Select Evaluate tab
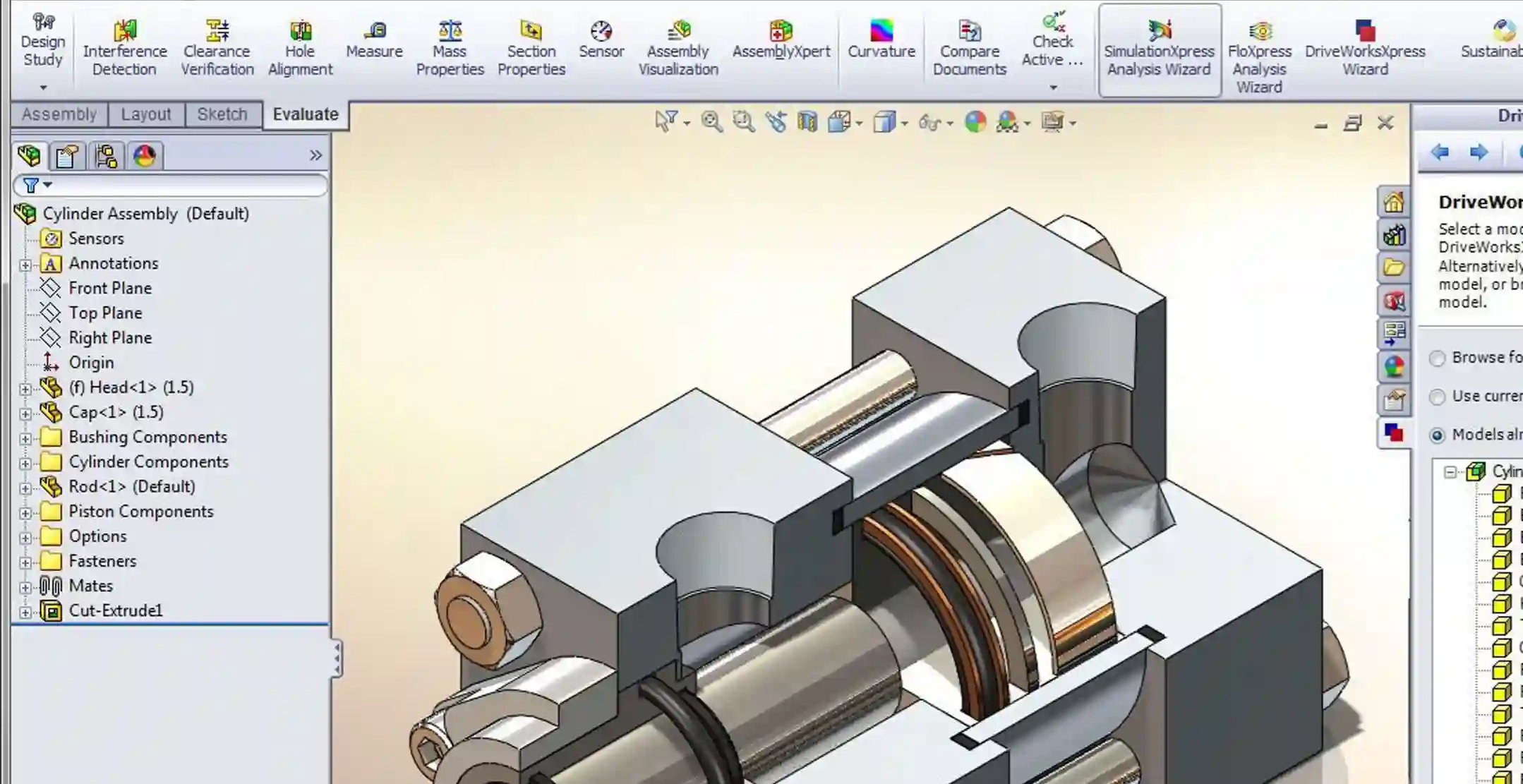 coord(306,114)
